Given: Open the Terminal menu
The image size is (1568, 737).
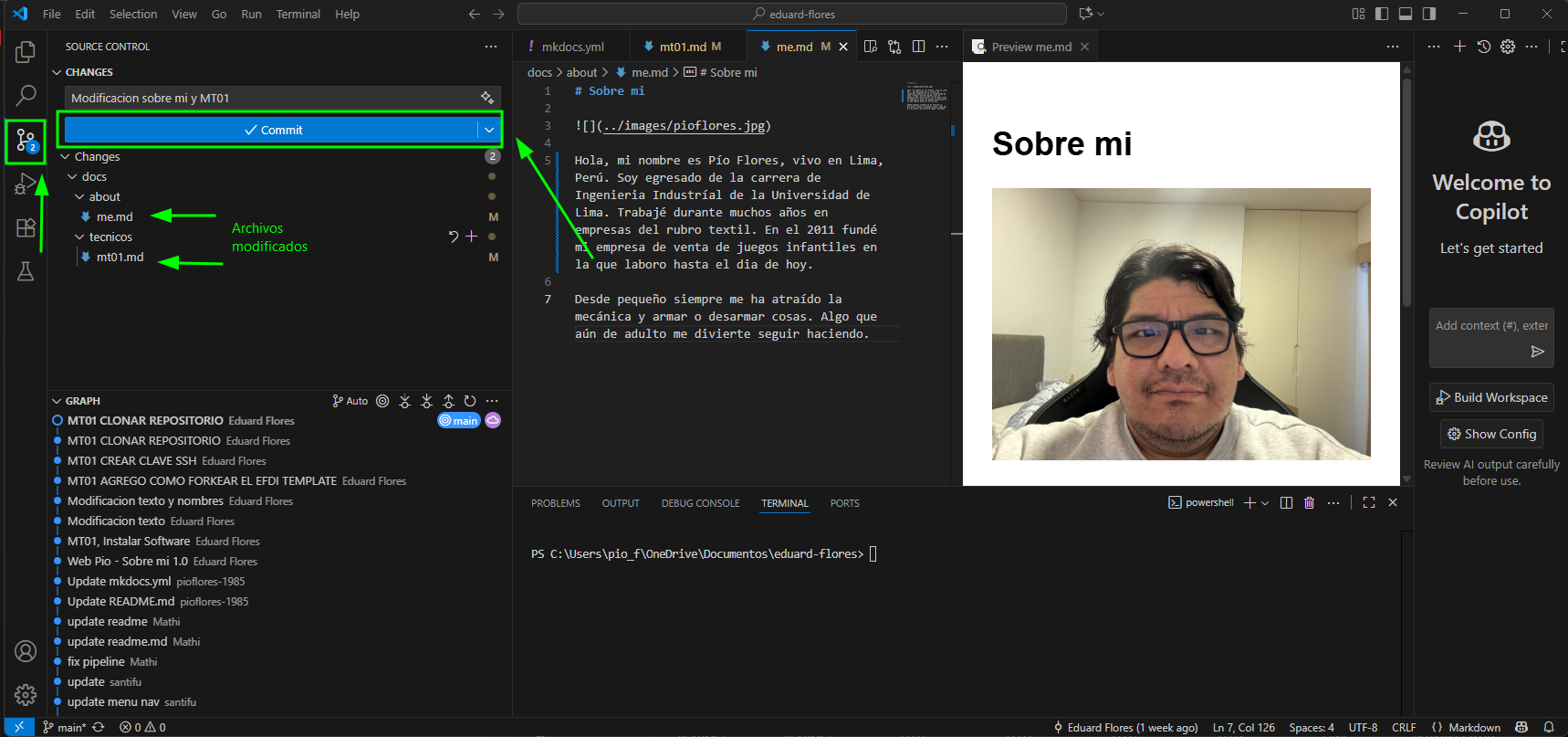Looking at the screenshot, I should pyautogui.click(x=298, y=14).
